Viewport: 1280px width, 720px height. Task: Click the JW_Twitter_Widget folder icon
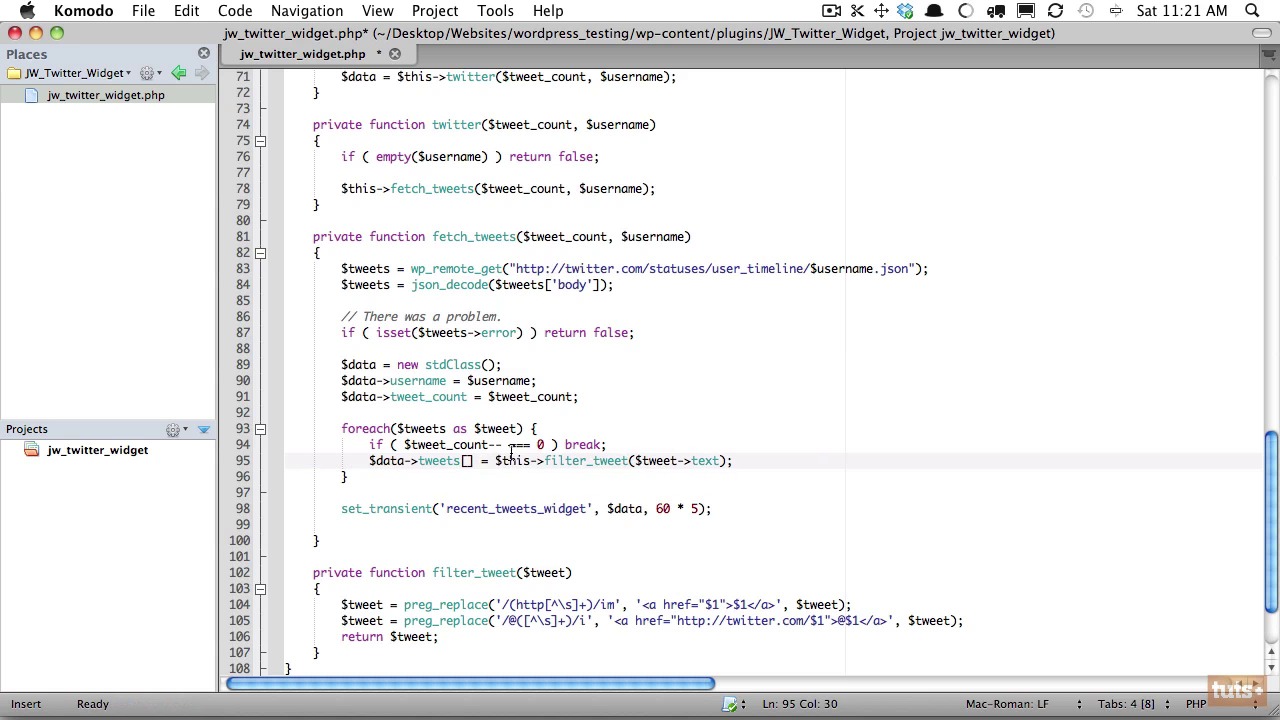(x=13, y=73)
